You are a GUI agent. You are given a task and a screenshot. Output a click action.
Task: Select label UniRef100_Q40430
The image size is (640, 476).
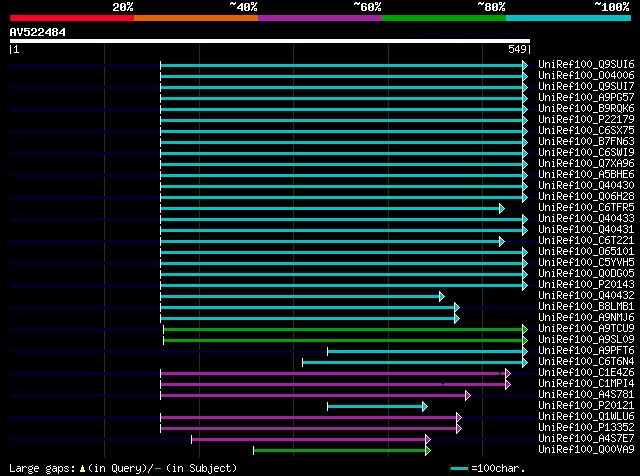(x=586, y=185)
